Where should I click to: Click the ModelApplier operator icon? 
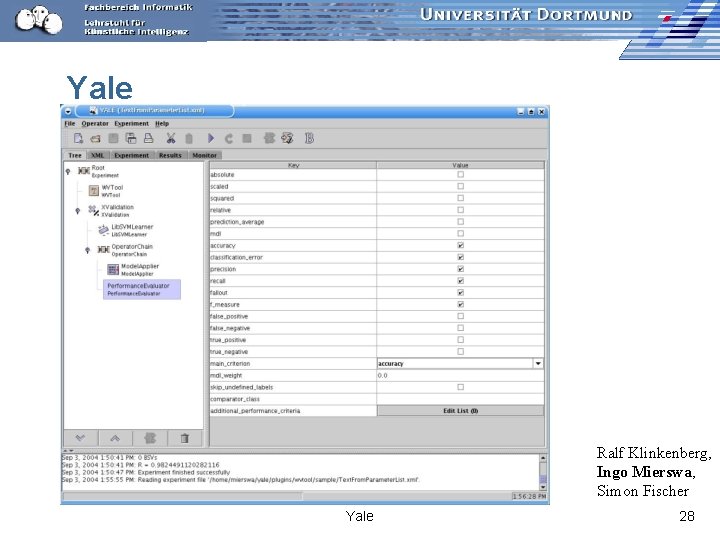pyautogui.click(x=113, y=270)
